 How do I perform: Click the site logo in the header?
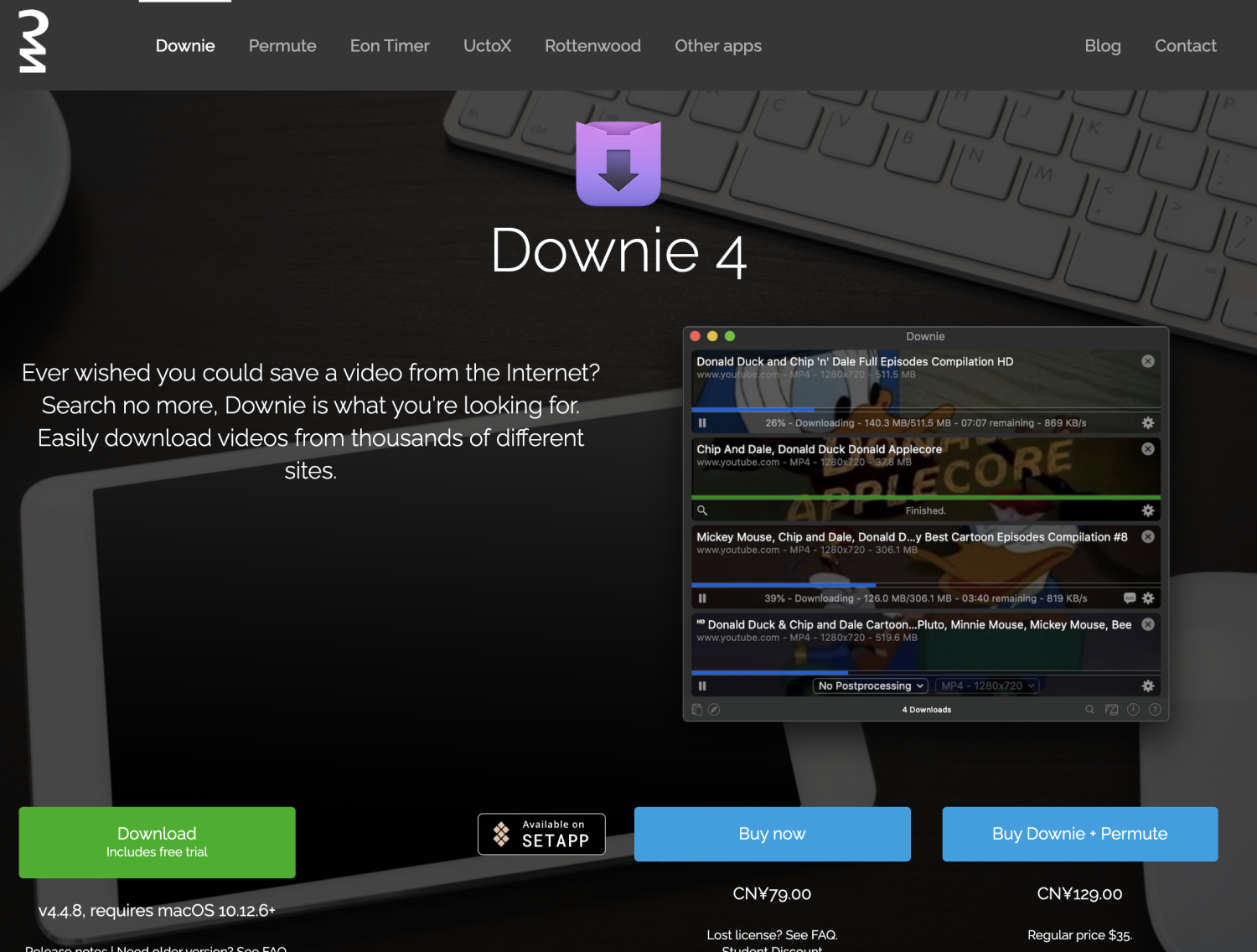click(33, 41)
